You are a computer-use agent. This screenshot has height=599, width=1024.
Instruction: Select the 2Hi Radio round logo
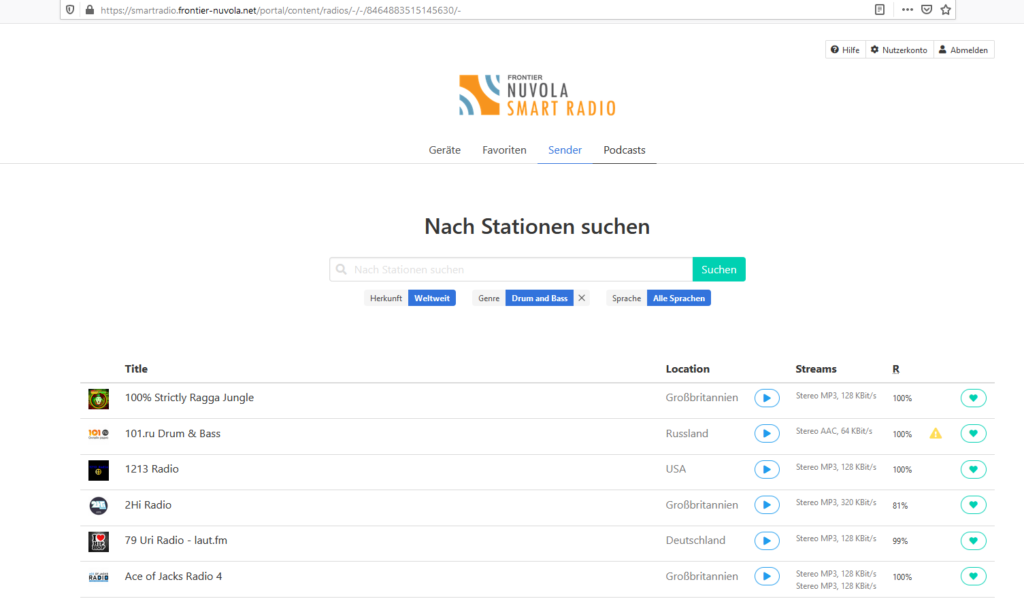click(99, 506)
